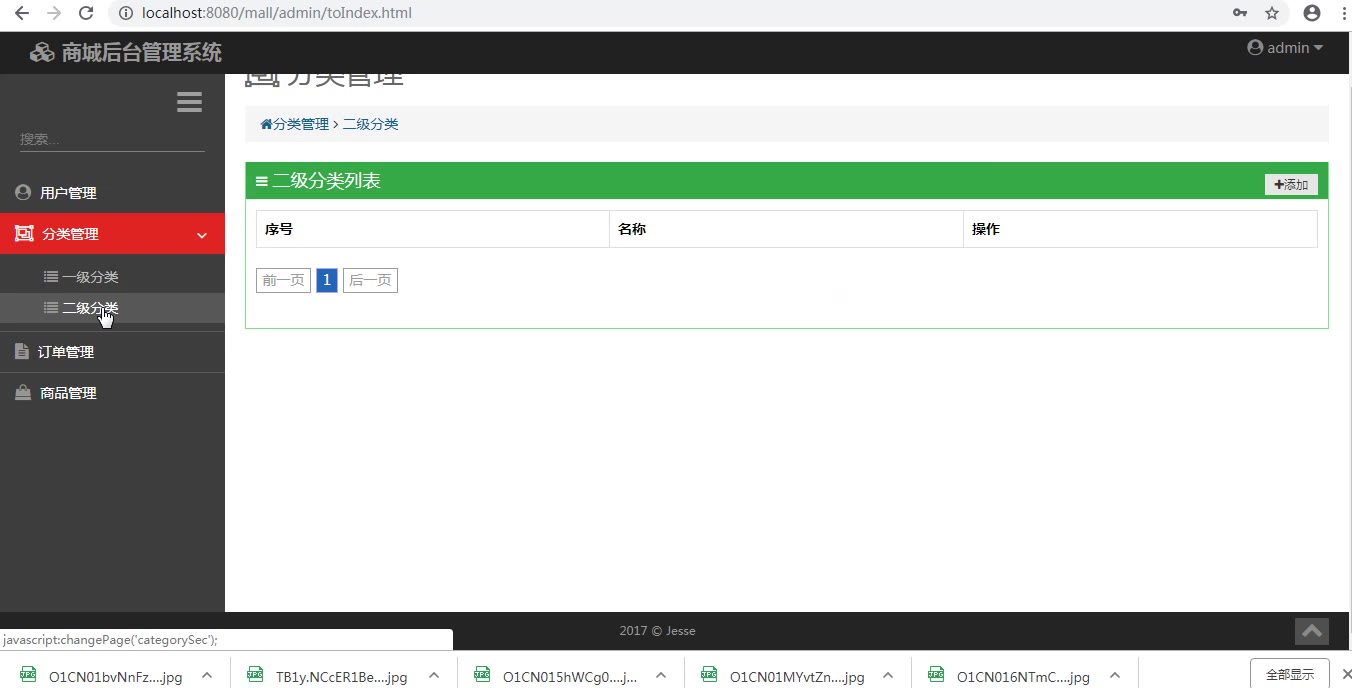Open options arrow for O1CN016NTmC download

click(x=1115, y=676)
